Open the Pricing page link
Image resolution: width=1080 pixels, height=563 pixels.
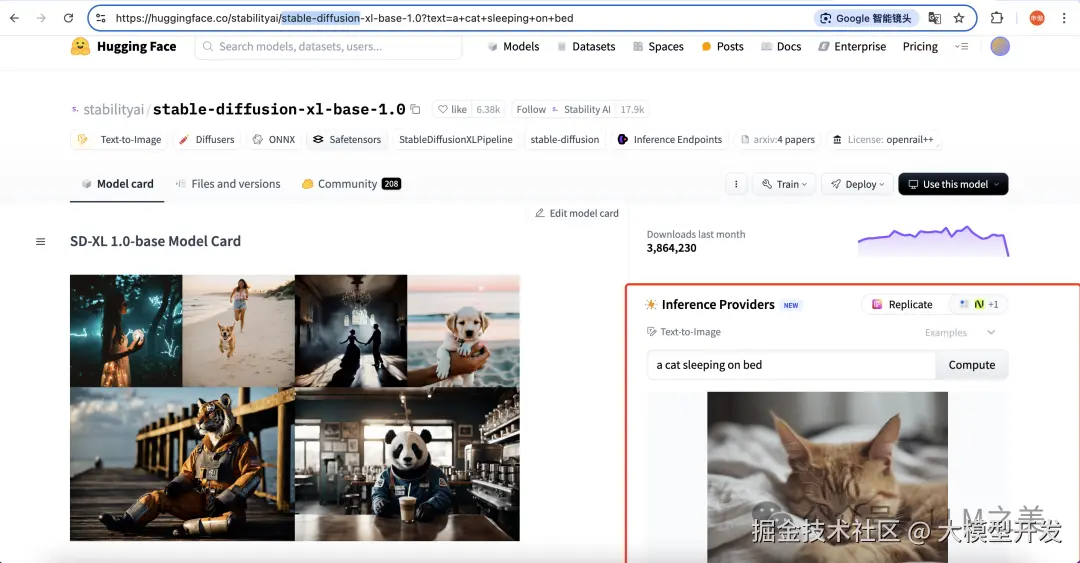[920, 46]
